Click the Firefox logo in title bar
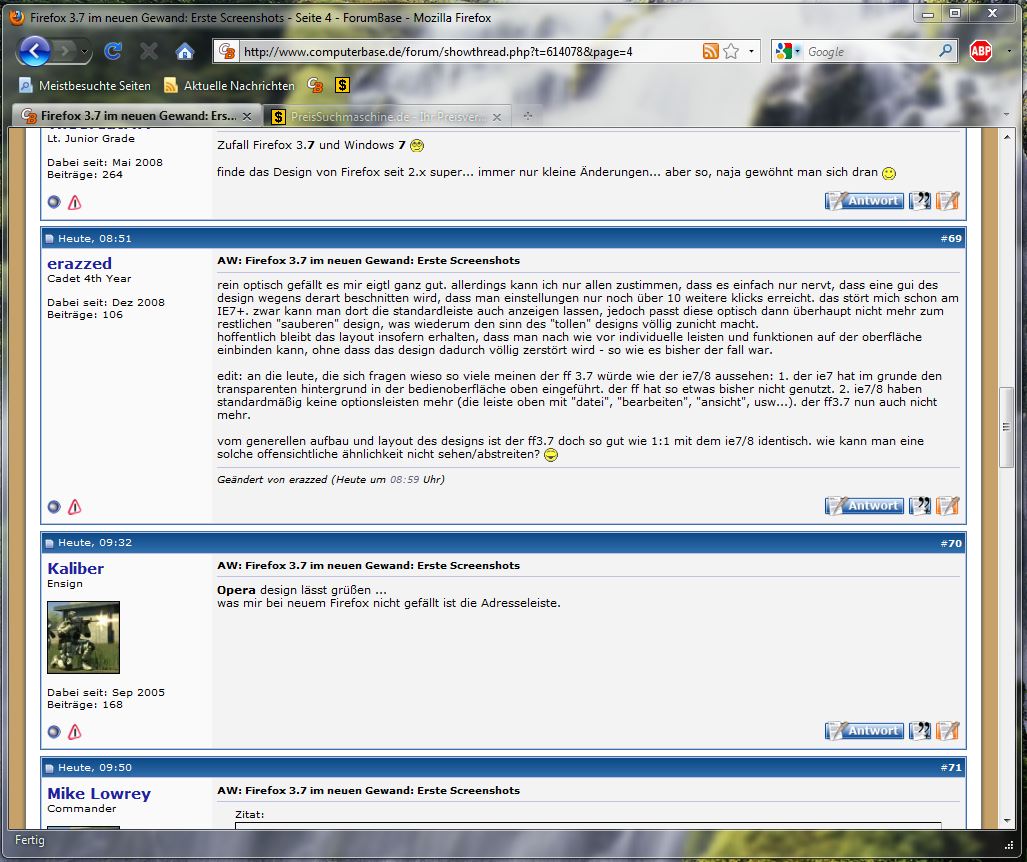Image resolution: width=1027 pixels, height=862 pixels. pyautogui.click(x=17, y=17)
